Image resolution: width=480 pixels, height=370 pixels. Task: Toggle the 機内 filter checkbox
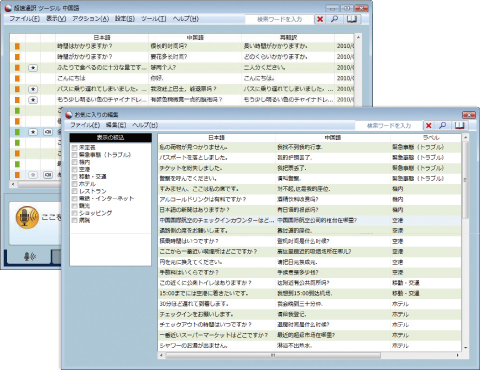click(75, 162)
